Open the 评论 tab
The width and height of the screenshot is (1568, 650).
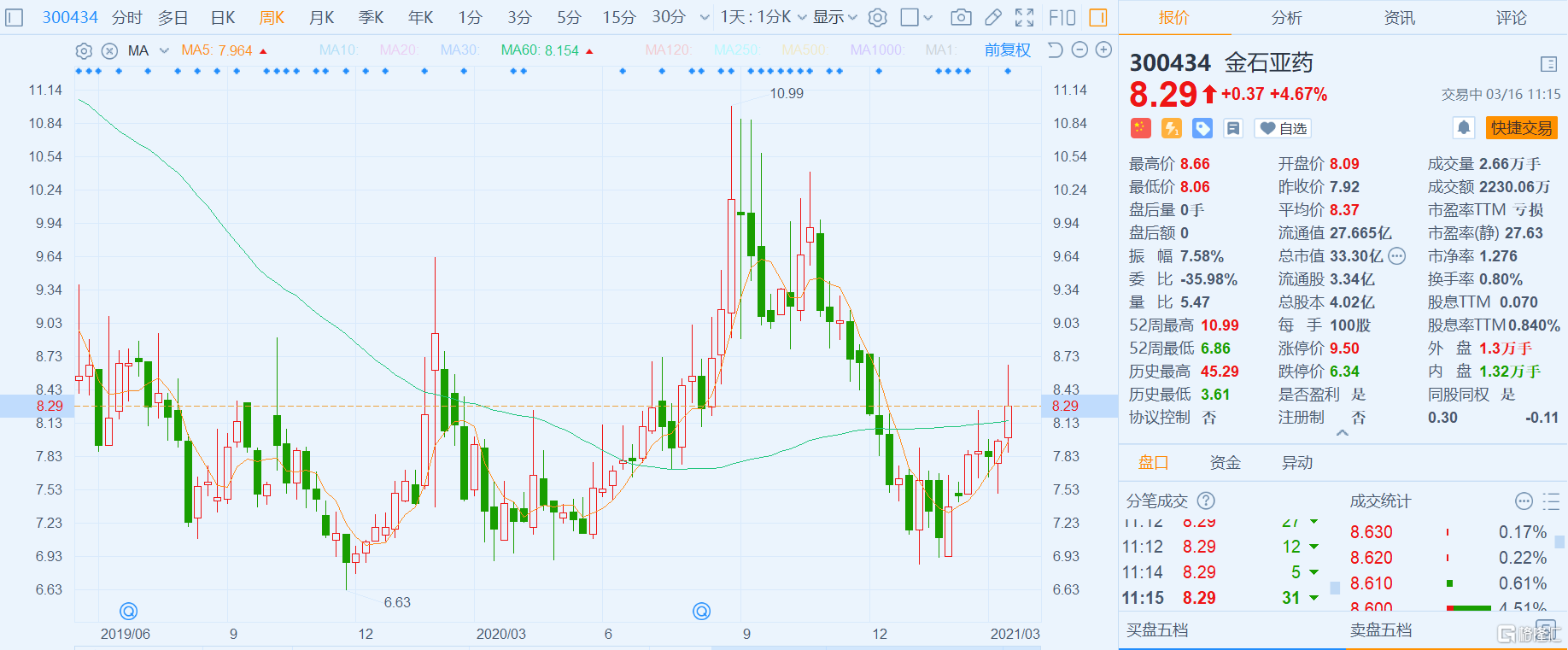point(1511,17)
